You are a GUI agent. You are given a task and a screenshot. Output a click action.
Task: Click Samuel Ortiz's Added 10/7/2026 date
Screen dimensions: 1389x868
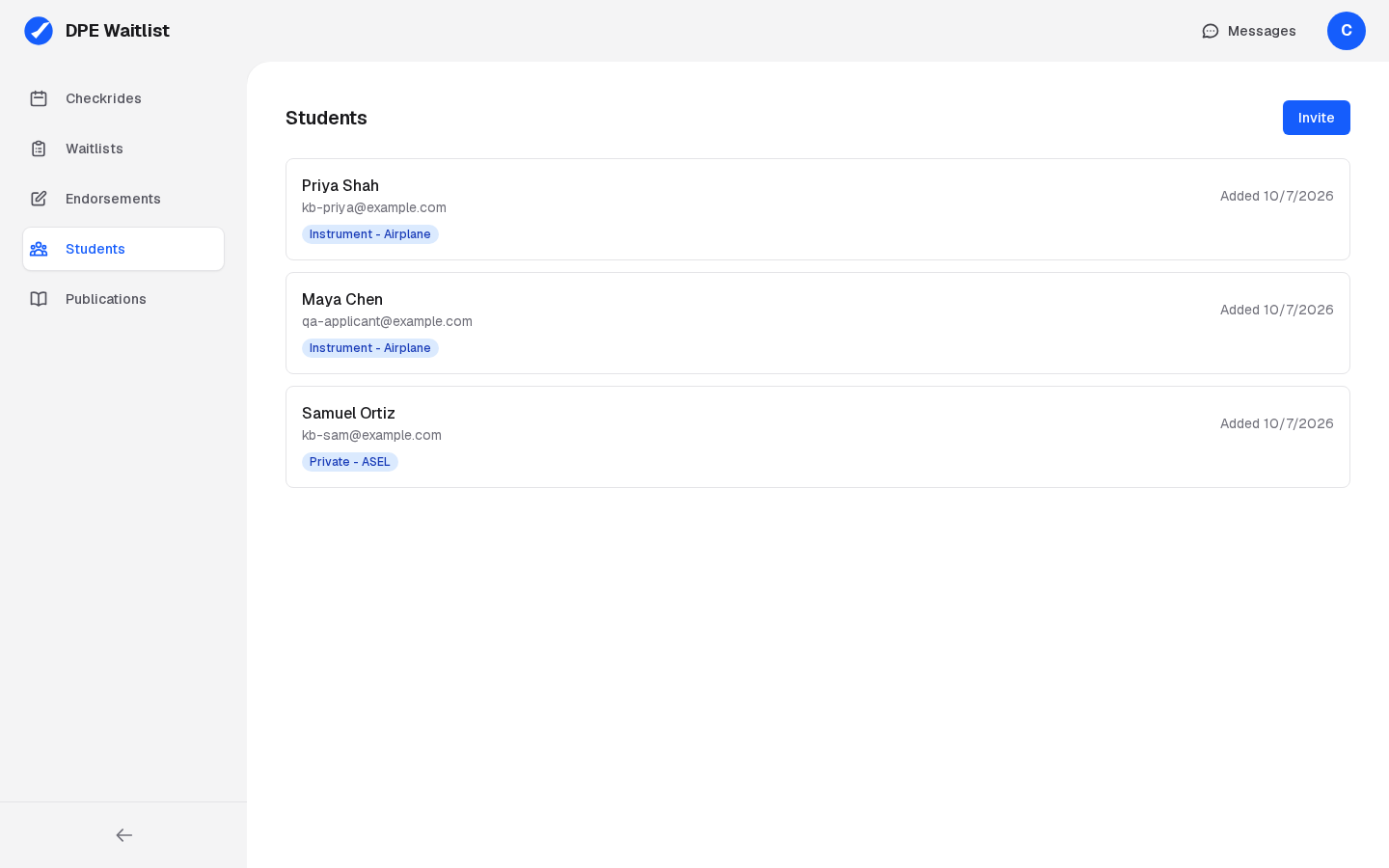(x=1277, y=423)
